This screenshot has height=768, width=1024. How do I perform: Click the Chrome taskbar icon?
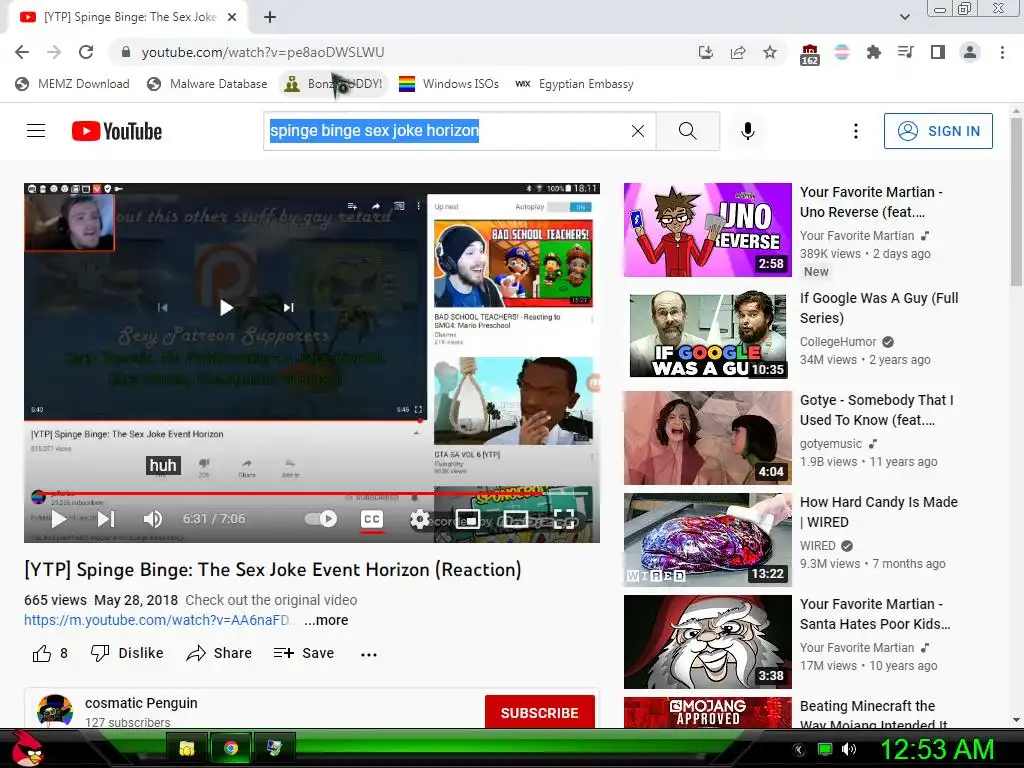tap(231, 748)
